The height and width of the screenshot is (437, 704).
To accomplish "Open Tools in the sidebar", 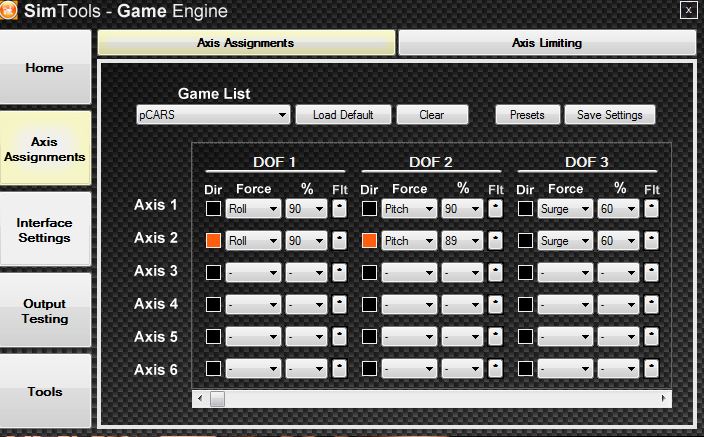I will tap(45, 391).
